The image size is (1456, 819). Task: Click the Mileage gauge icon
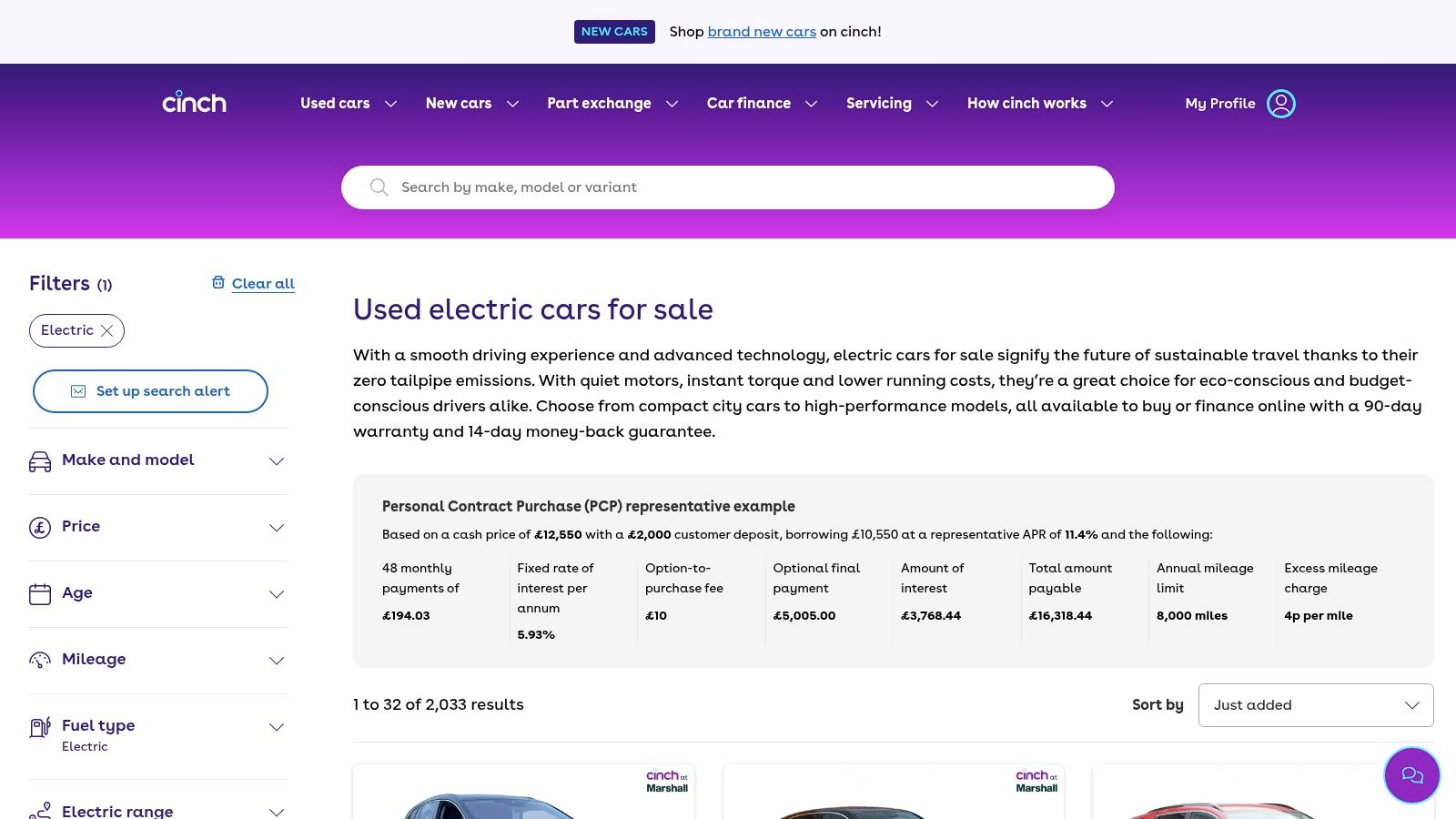[x=40, y=661]
